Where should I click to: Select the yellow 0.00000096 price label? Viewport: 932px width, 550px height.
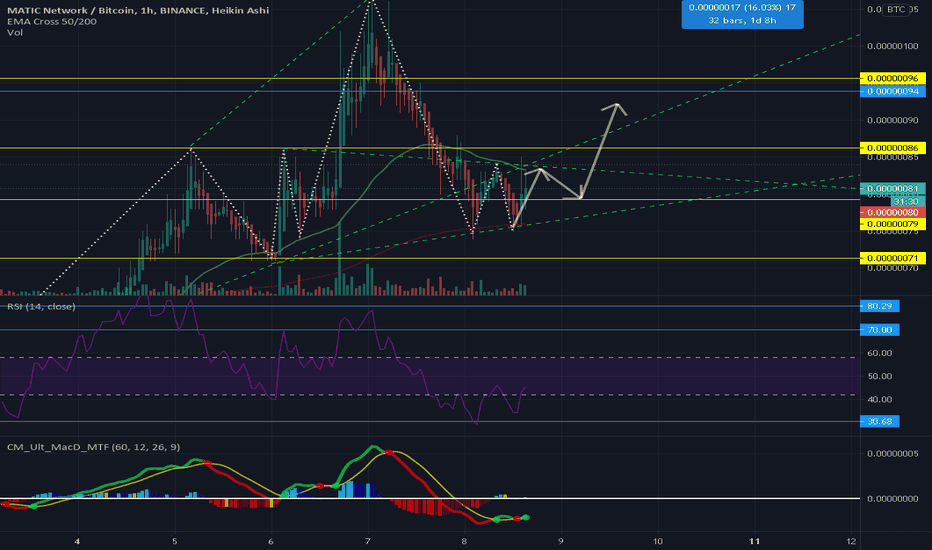(x=893, y=78)
